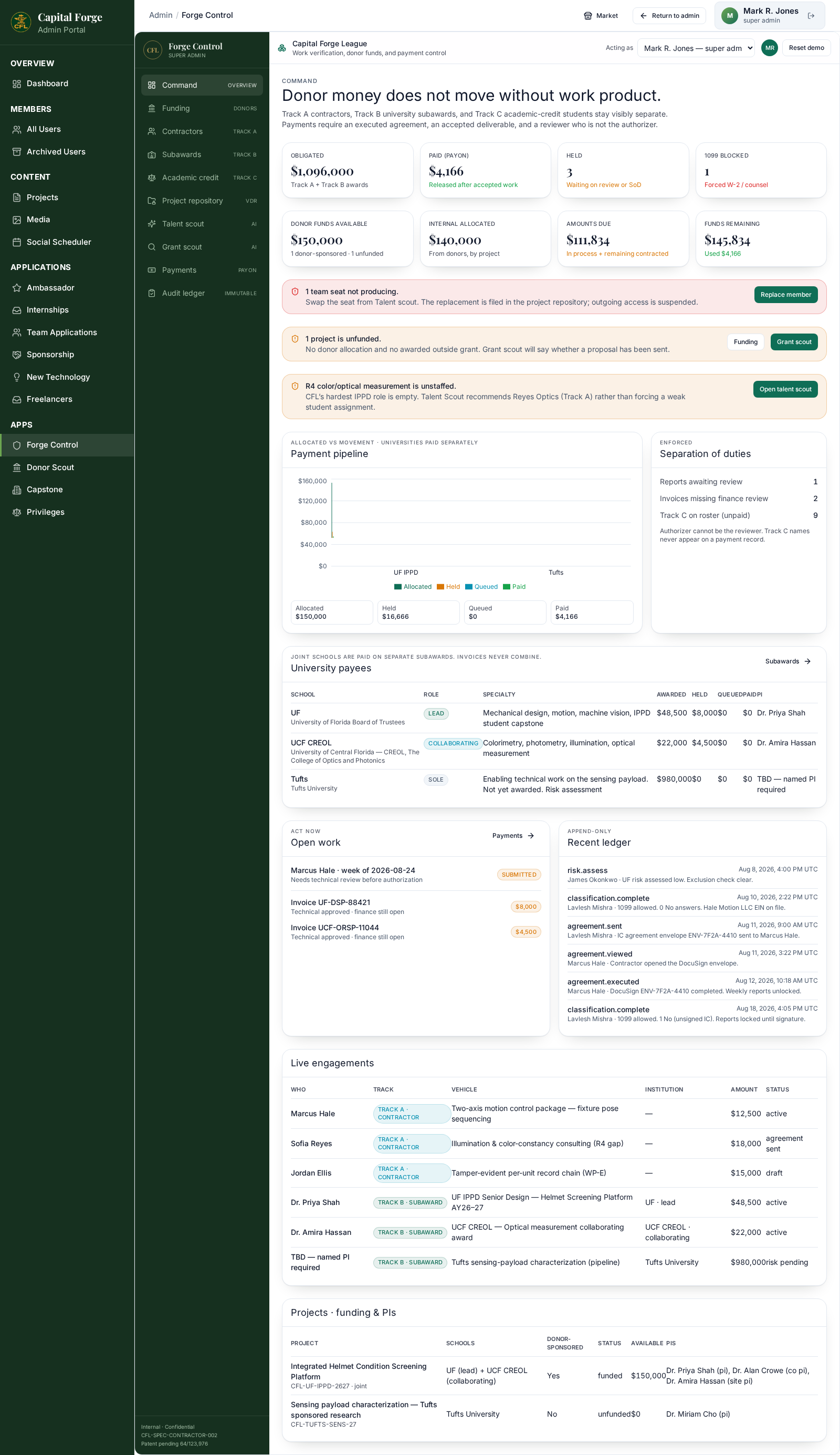Click the Capital Forge logo icon
This screenshot has height=1455, width=840.
coord(21,22)
